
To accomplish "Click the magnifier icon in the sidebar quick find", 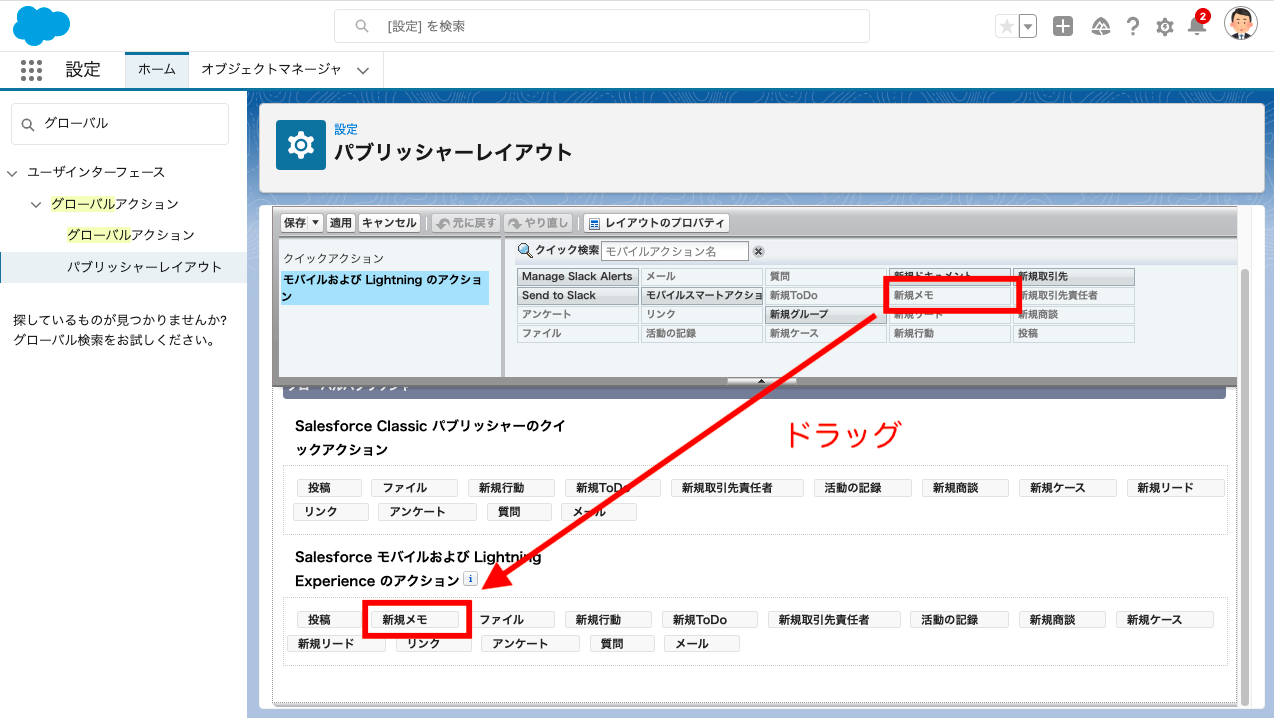I will pos(28,124).
